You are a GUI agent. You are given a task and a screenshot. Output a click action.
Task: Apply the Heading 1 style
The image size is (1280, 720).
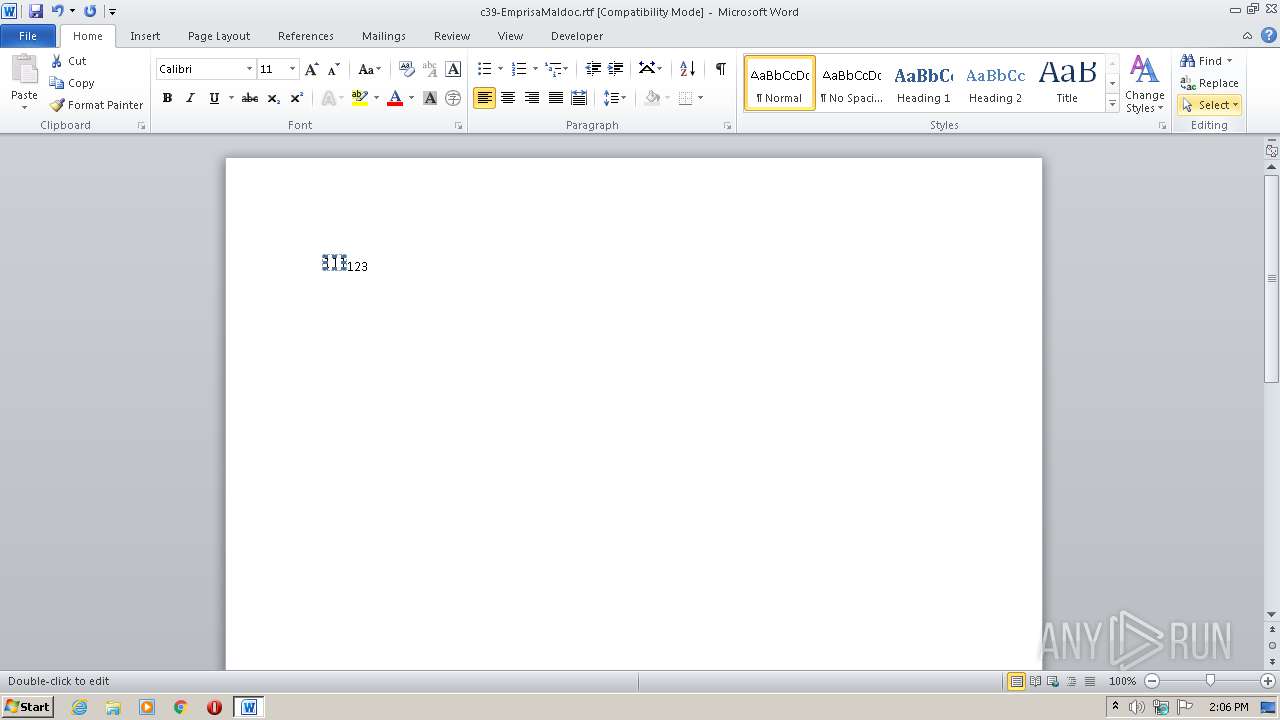click(x=924, y=83)
